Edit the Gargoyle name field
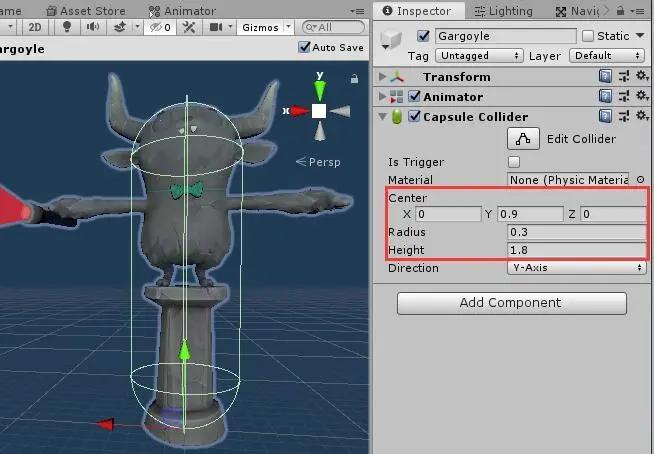This screenshot has height=454, width=654. tap(506, 36)
